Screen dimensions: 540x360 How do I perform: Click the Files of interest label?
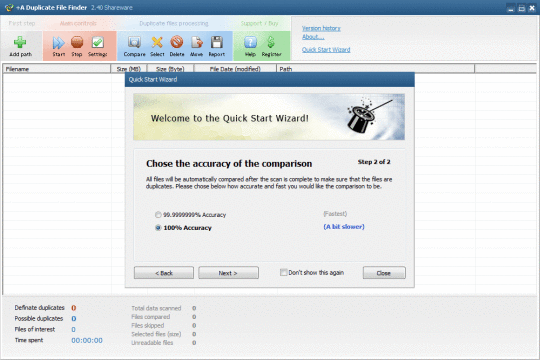coord(34,329)
